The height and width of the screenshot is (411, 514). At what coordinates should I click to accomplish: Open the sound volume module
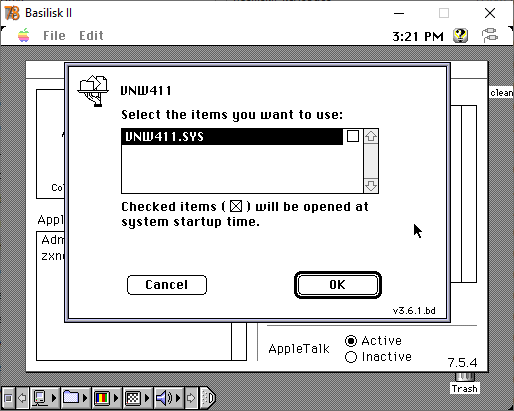coord(164,398)
